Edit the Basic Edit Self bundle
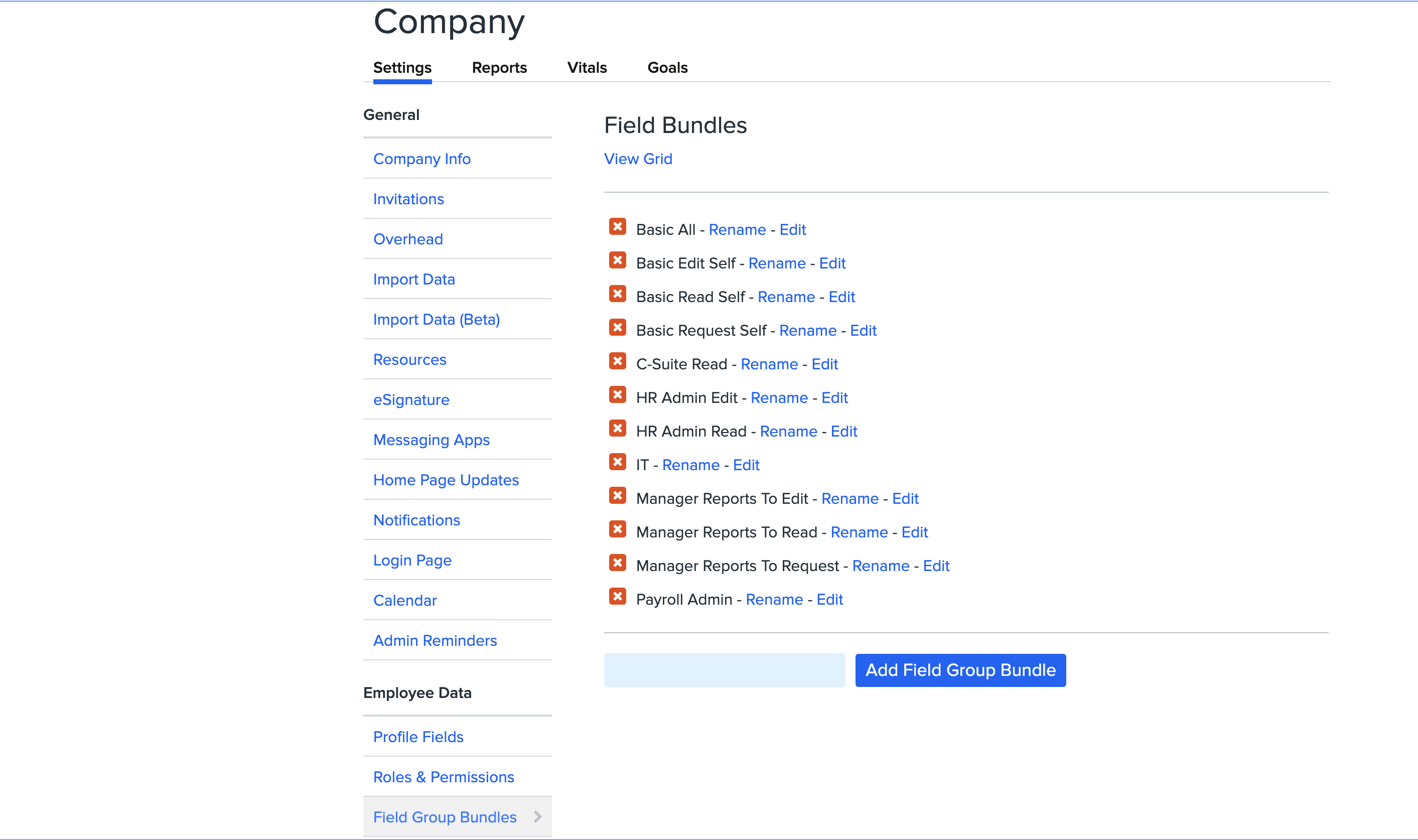The width and height of the screenshot is (1418, 840). tap(832, 263)
